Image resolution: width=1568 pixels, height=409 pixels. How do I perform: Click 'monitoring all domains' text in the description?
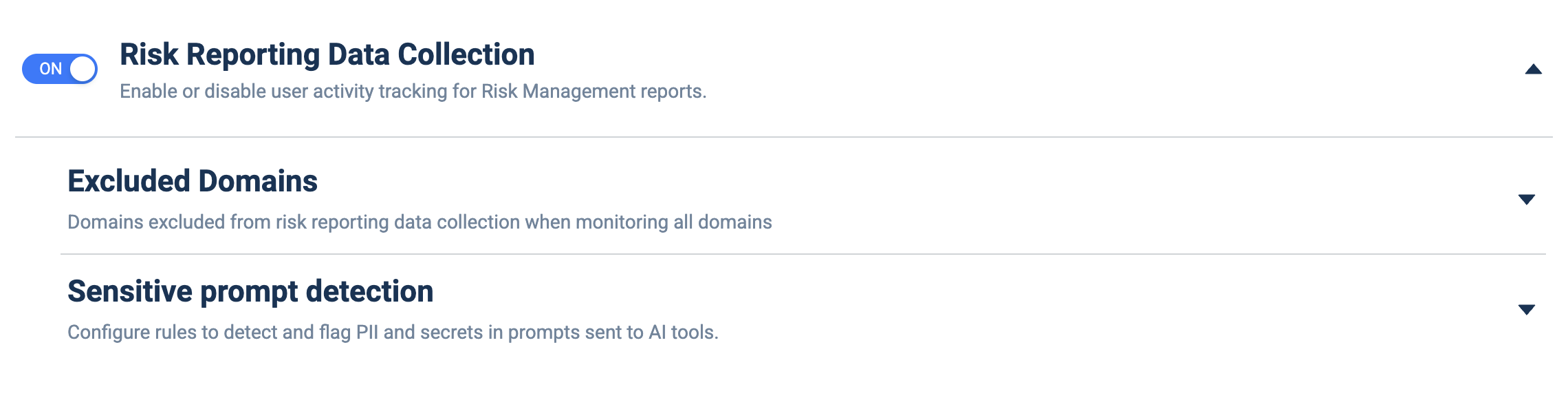click(674, 222)
